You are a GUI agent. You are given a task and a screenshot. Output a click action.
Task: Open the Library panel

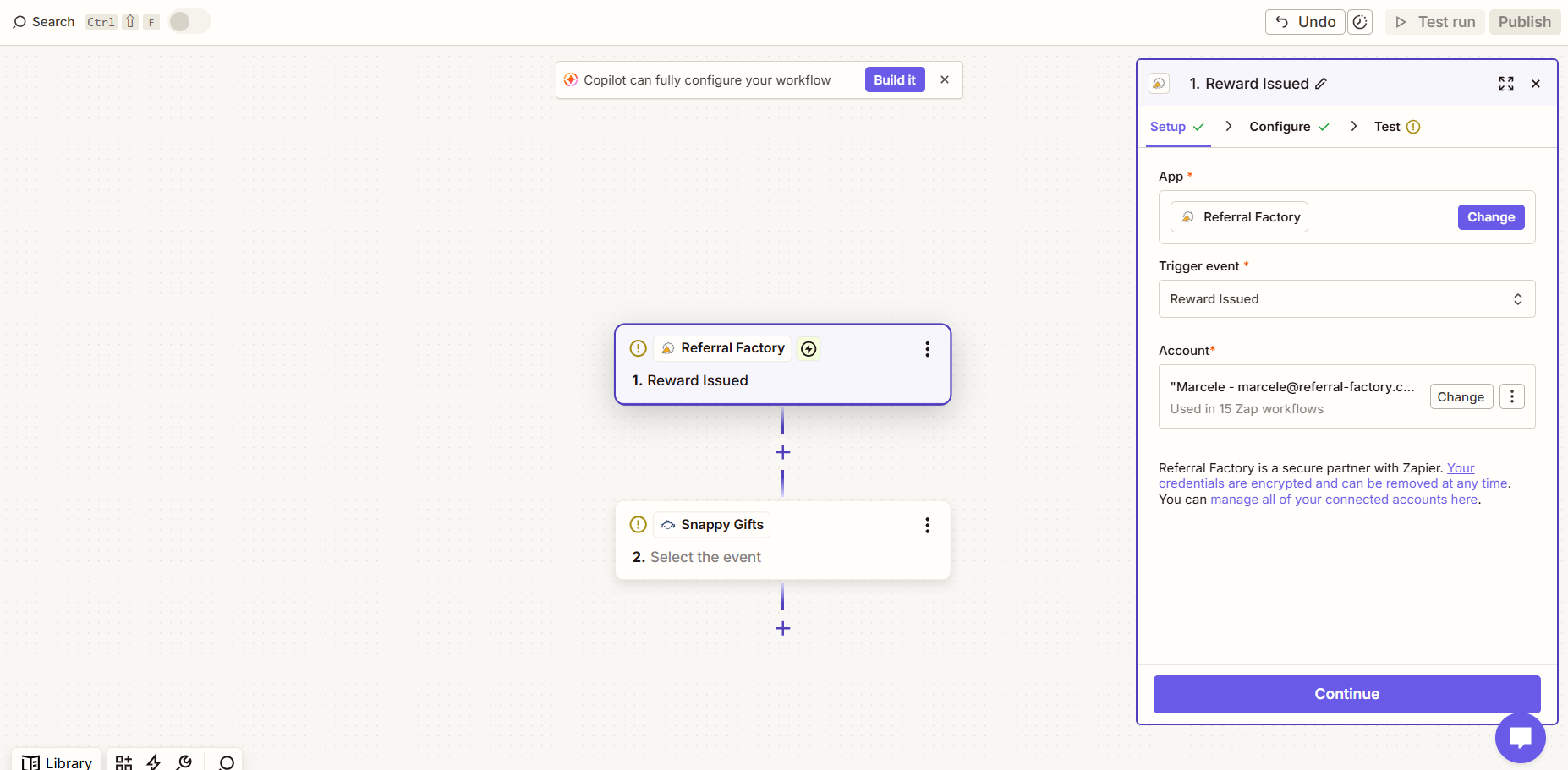(x=57, y=762)
